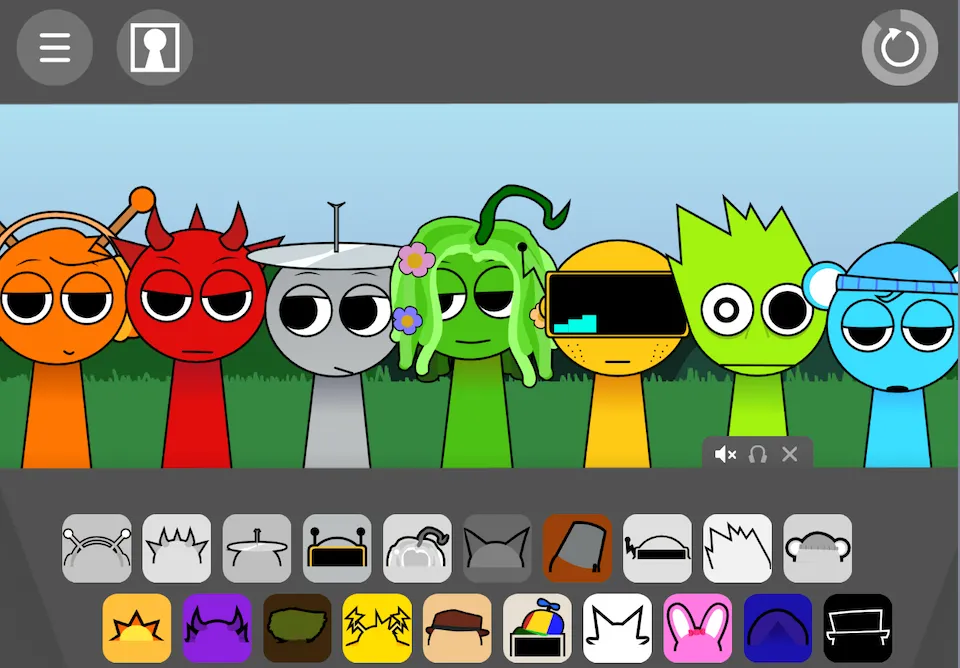Screen dimensions: 960x668
Task: Choose the white cat ears icon
Action: (617, 628)
